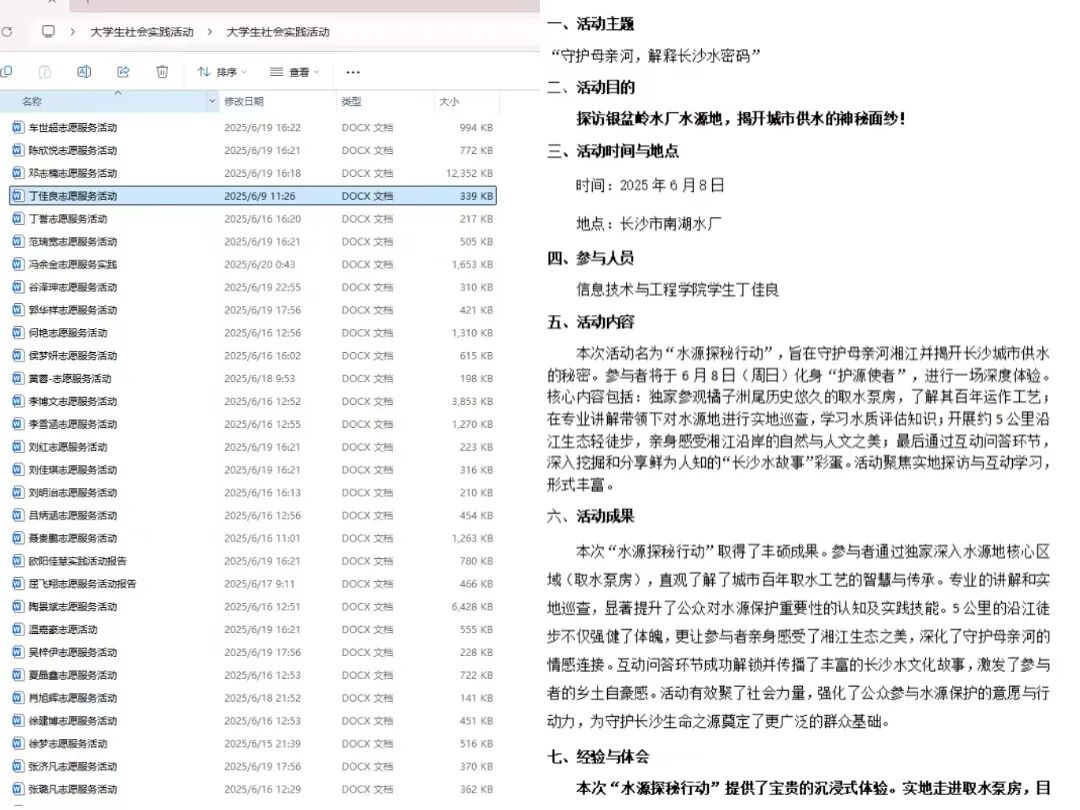Open the three-dot more options menu
This screenshot has width=1080, height=810.
353,72
